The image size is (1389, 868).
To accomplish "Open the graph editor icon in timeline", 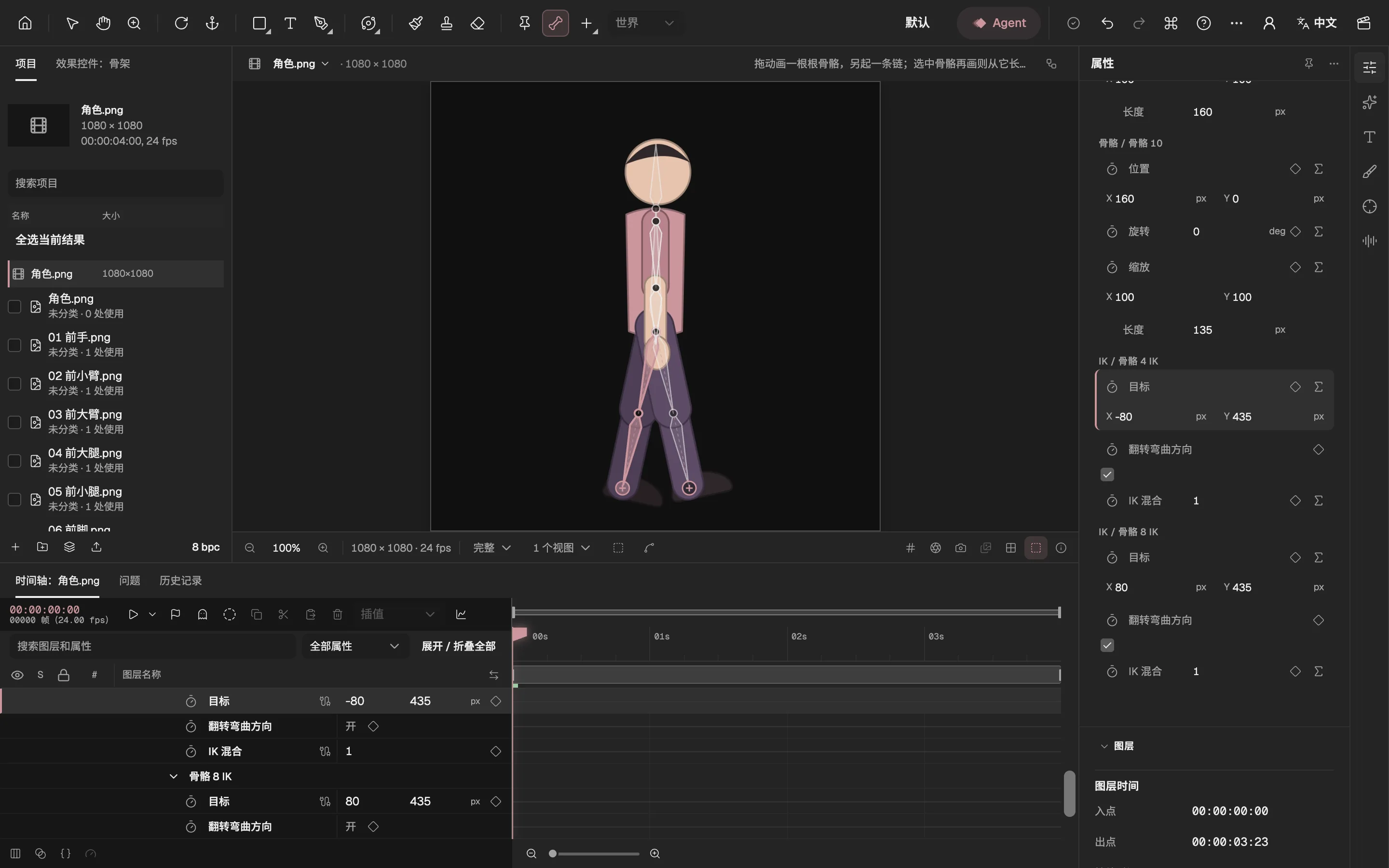I will pos(461,614).
